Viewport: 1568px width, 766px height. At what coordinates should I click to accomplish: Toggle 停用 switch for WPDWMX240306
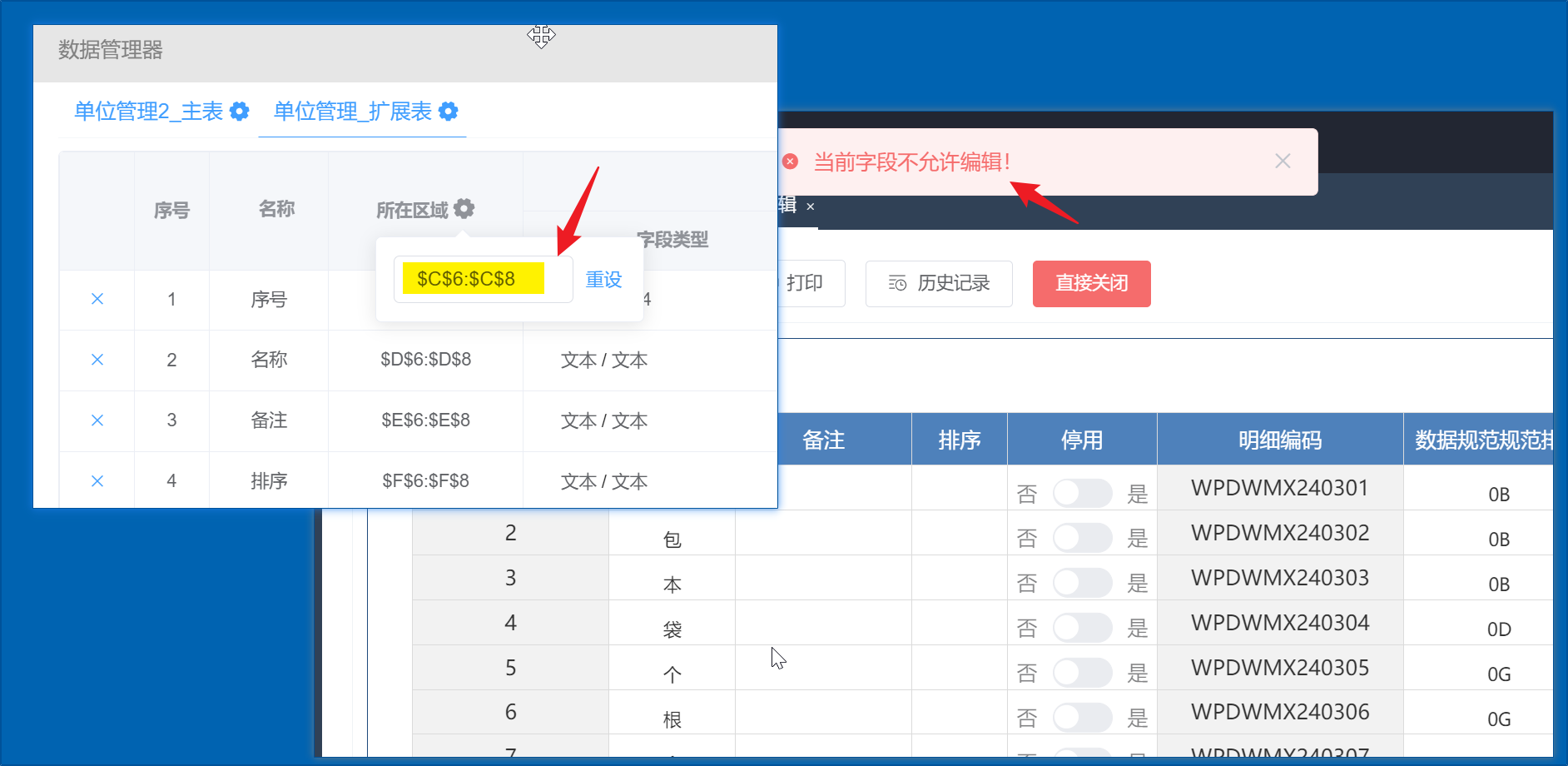pyautogui.click(x=1082, y=719)
